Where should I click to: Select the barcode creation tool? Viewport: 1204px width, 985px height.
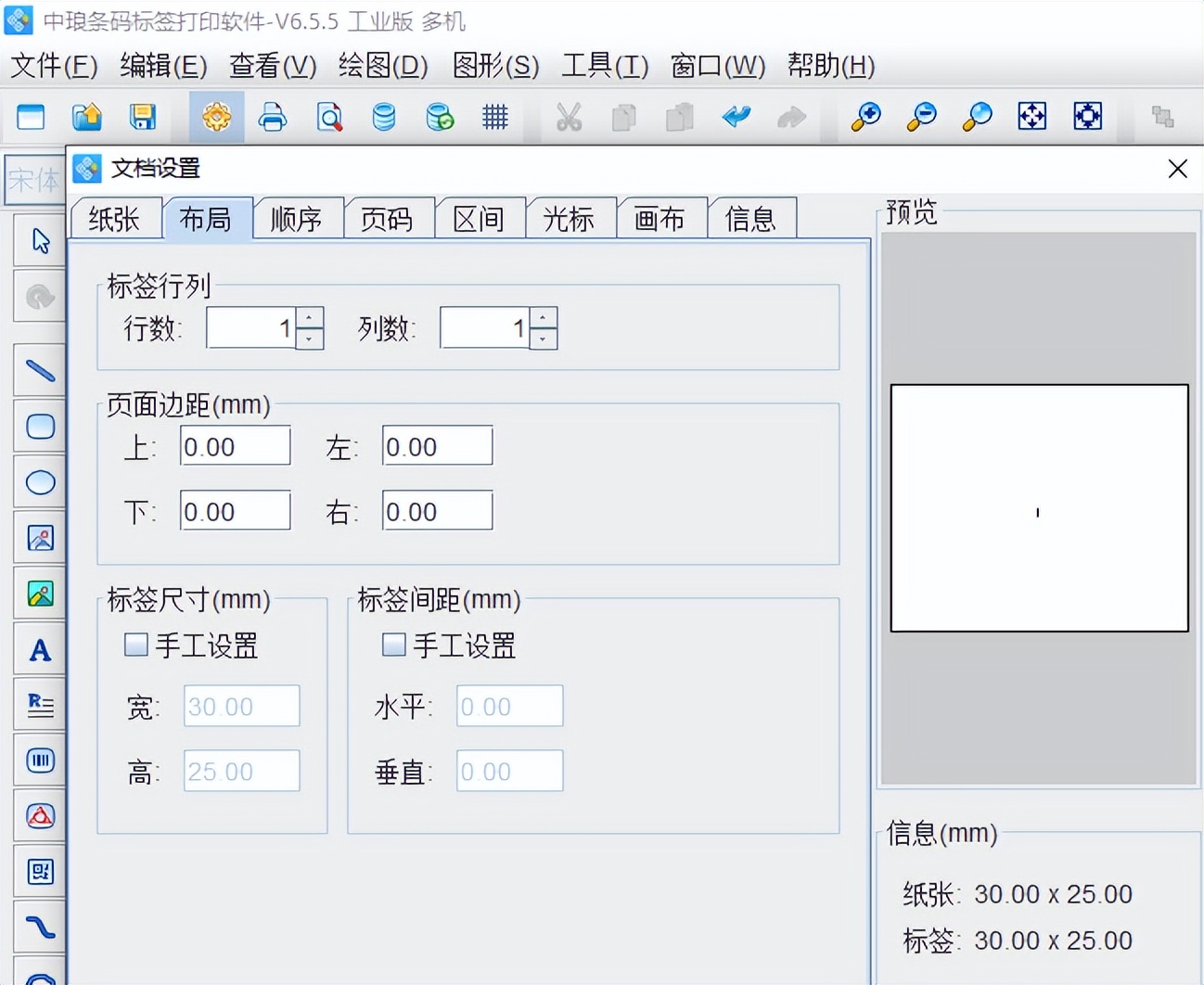point(39,760)
